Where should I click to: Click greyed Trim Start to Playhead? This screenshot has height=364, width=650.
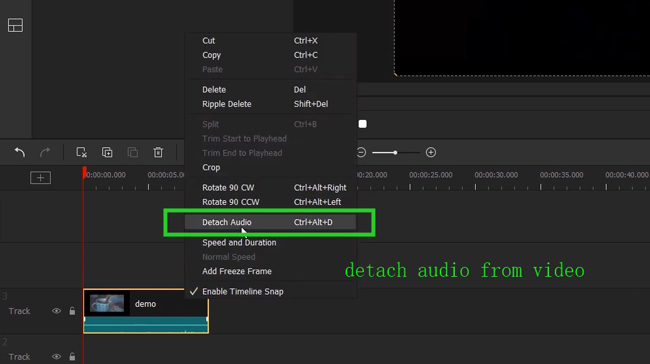(x=271, y=138)
